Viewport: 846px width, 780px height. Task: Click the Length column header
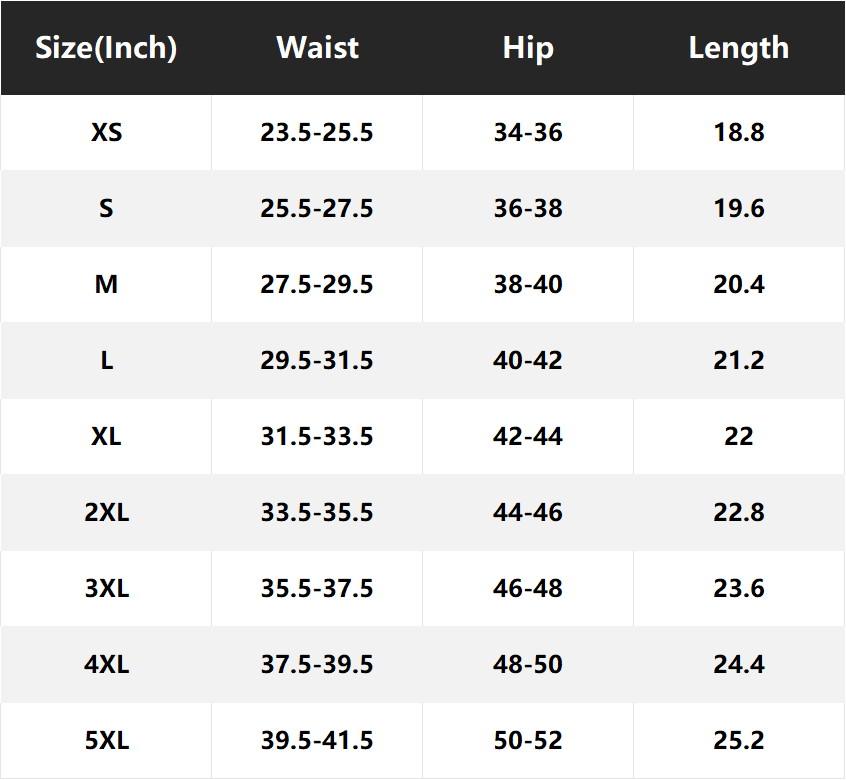coord(739,49)
